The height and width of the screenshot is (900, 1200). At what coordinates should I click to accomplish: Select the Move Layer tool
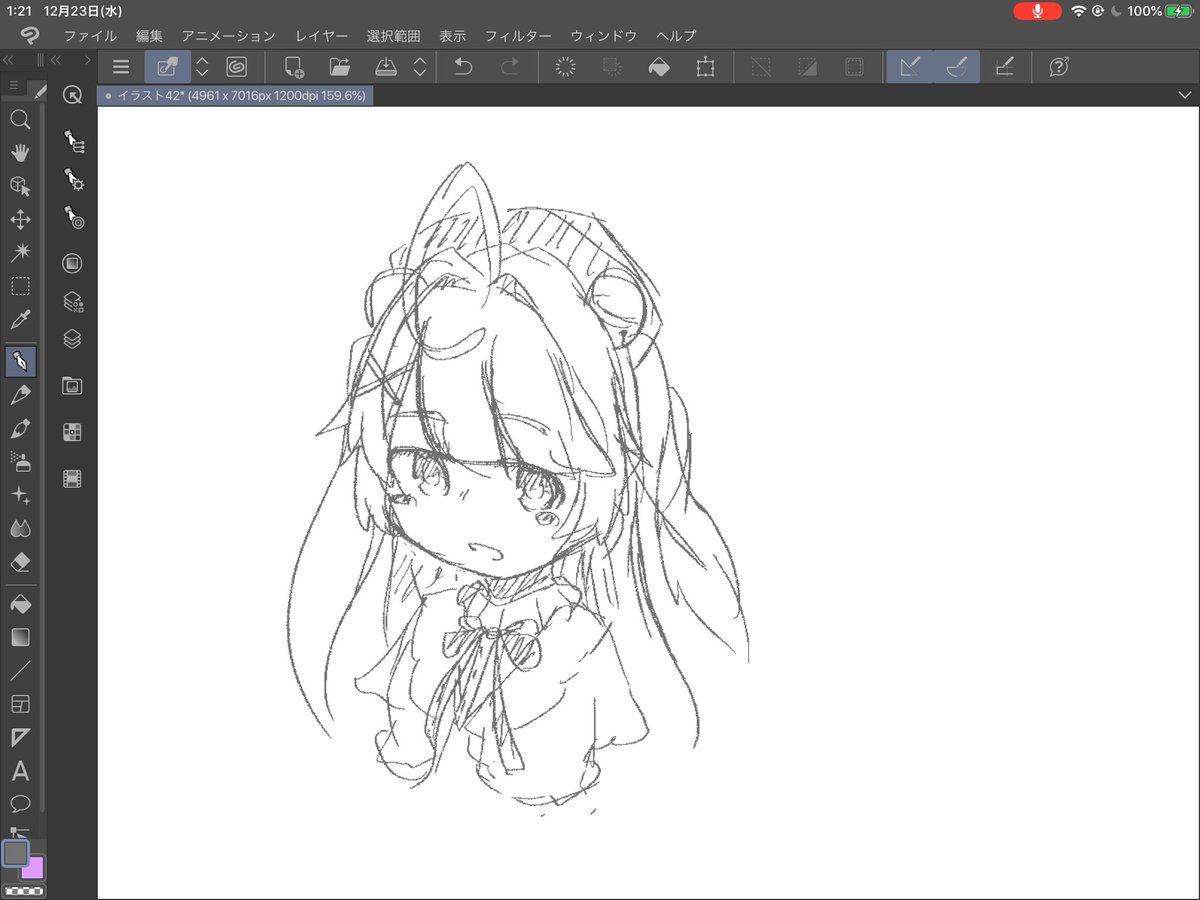point(20,219)
